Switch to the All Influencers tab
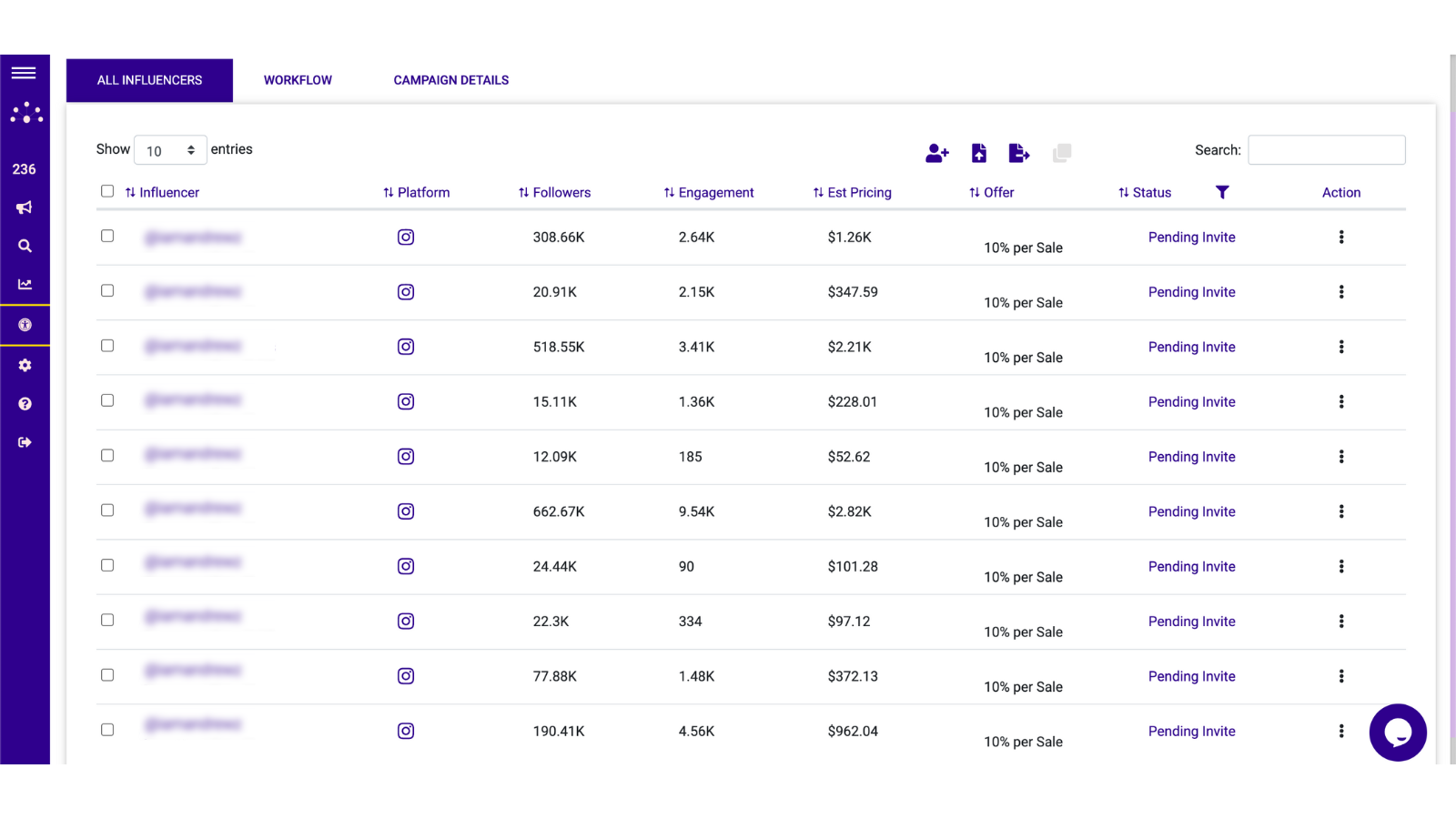The width and height of the screenshot is (1456, 819). click(149, 80)
